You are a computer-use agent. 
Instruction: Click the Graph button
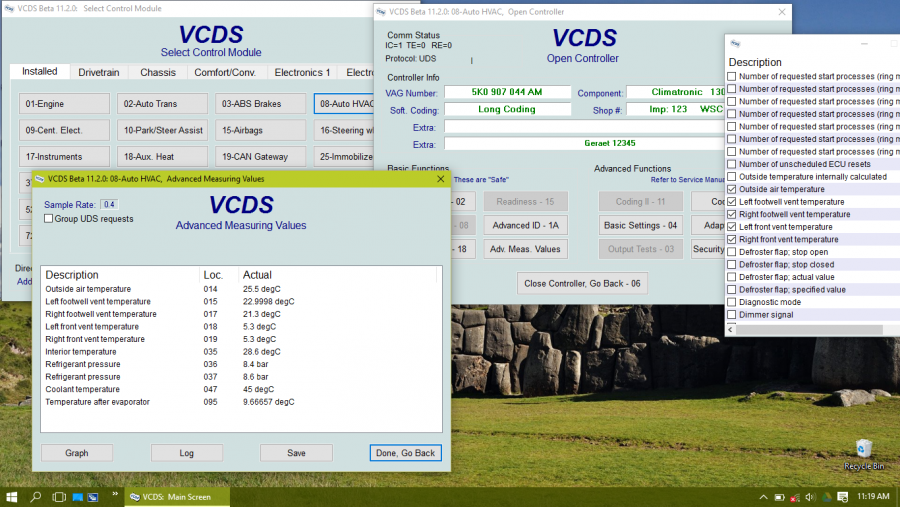tap(77, 453)
